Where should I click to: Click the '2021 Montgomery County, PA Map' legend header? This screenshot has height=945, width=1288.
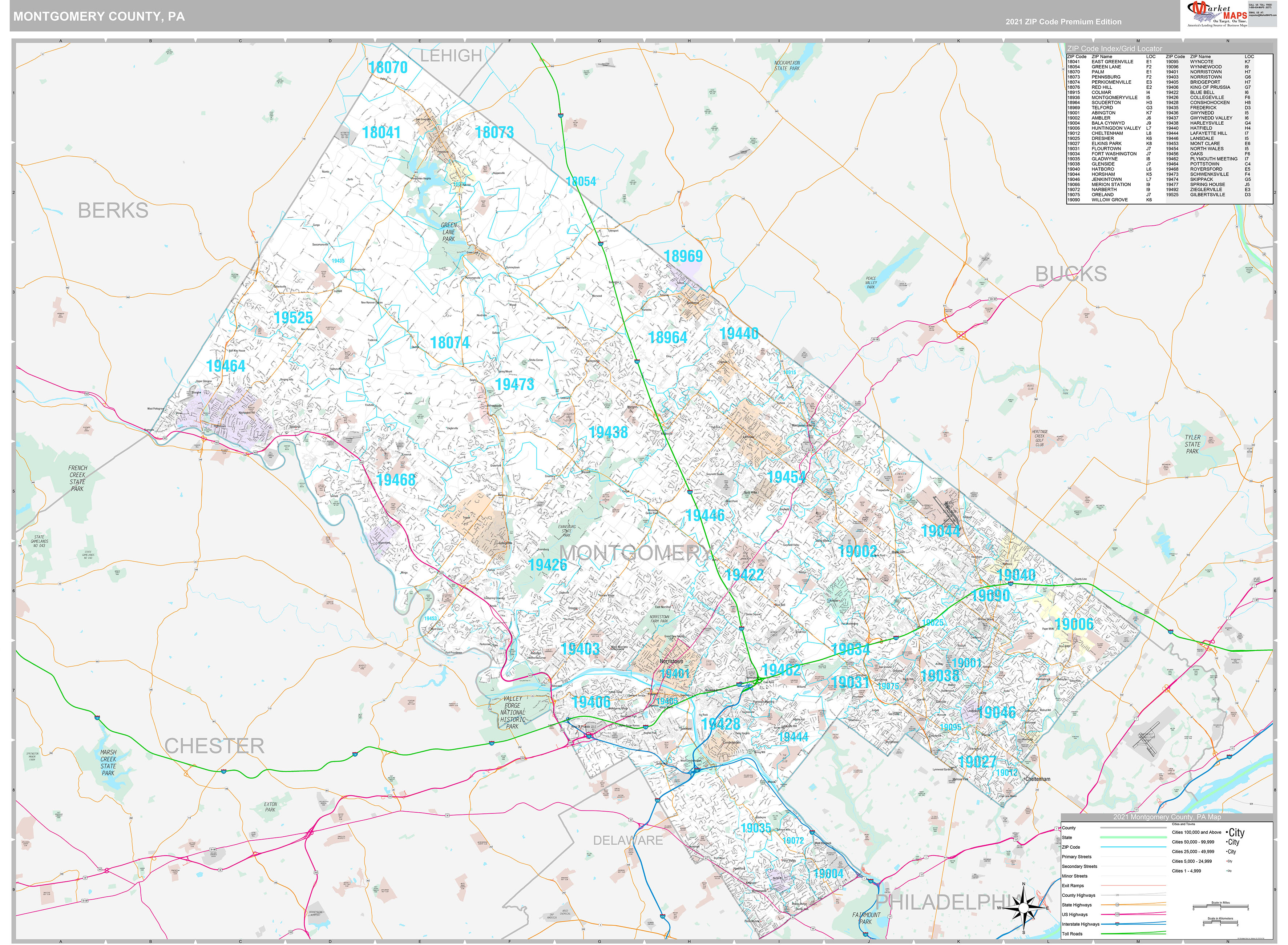tap(1167, 817)
